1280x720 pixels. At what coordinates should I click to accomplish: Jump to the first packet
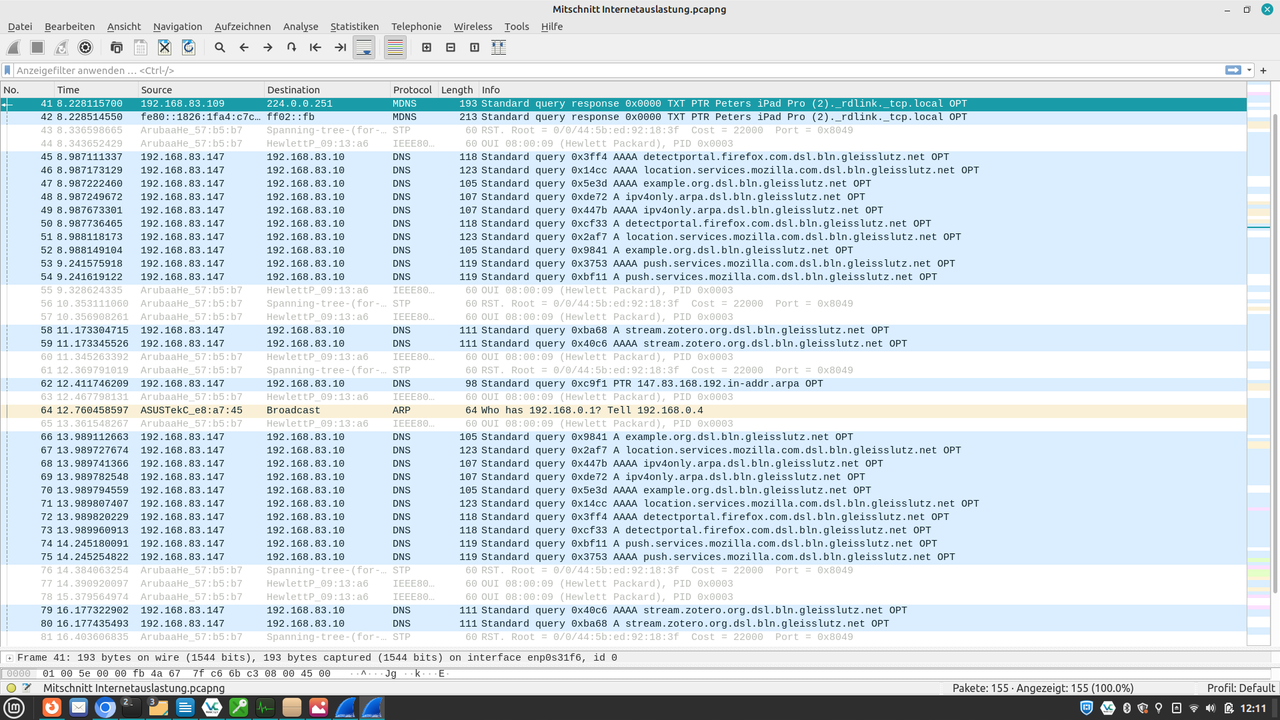[316, 47]
